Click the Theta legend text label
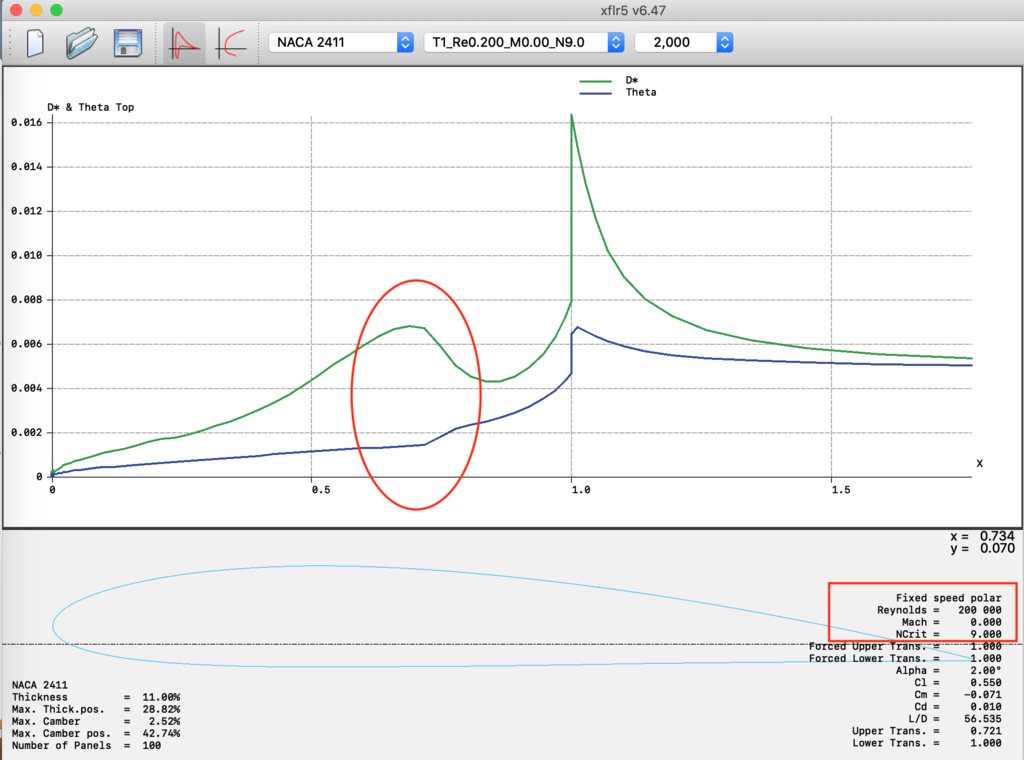 [x=640, y=92]
